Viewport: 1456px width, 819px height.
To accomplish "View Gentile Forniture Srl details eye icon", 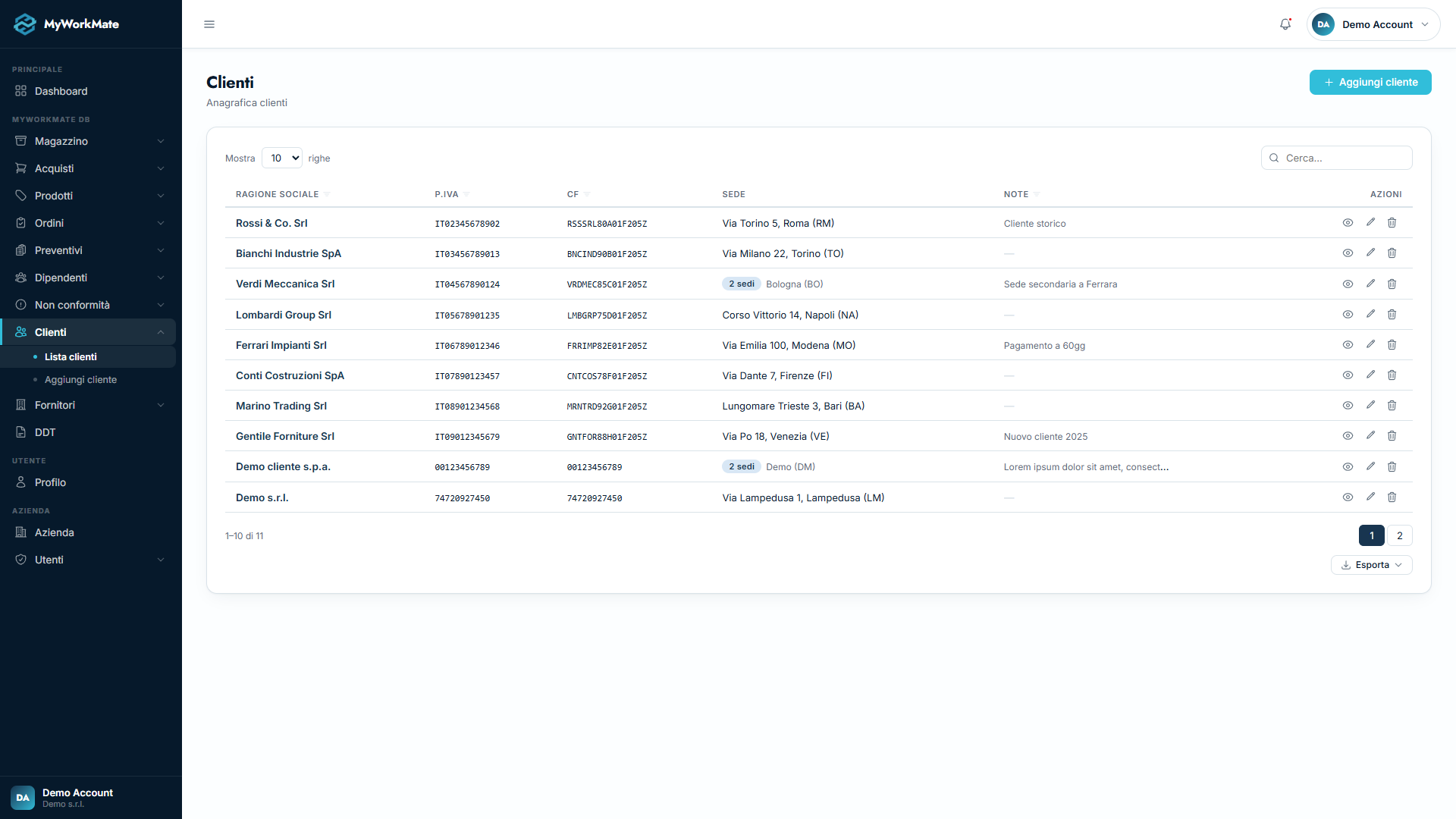I will tap(1348, 436).
